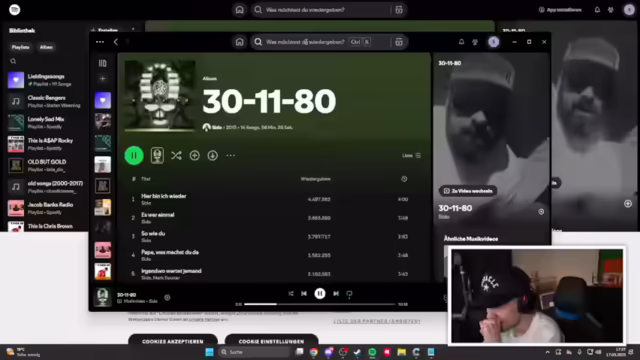Open Liked Songs playlist in back window library
Viewport: 640px width, 360px height.
pyautogui.click(x=45, y=80)
